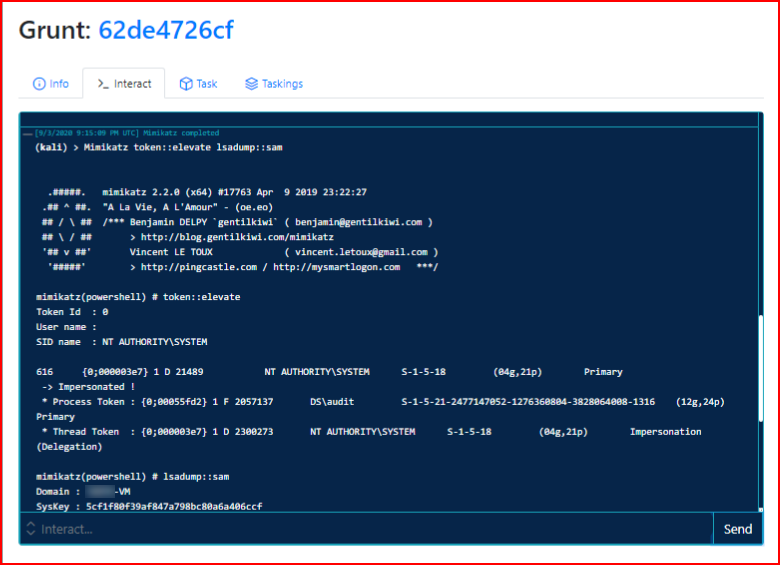Screen dimensions: 780x565
Task: Open the Grunt 62de4726cf name link
Action: click(166, 30)
